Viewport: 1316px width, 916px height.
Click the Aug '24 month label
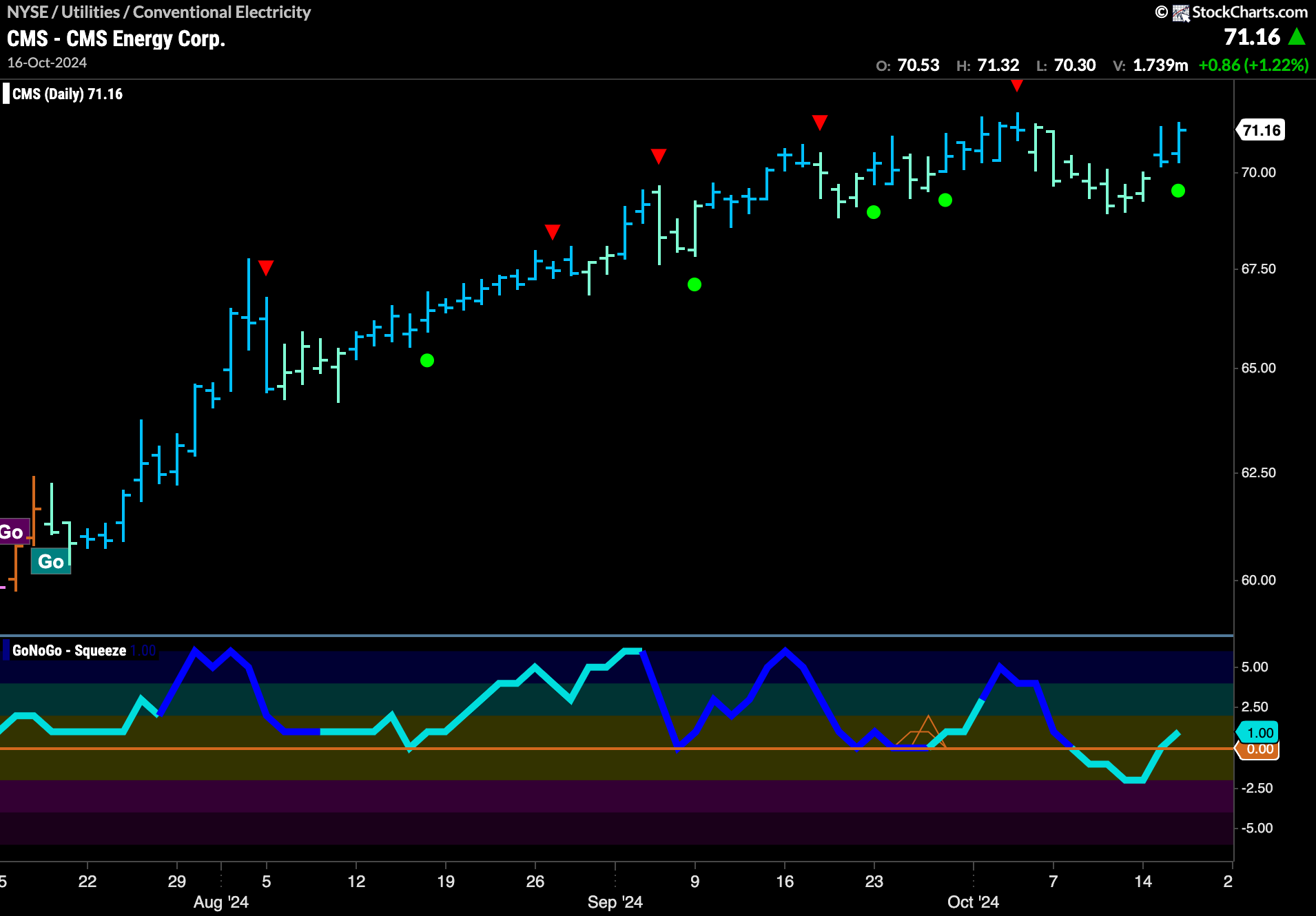[x=221, y=902]
